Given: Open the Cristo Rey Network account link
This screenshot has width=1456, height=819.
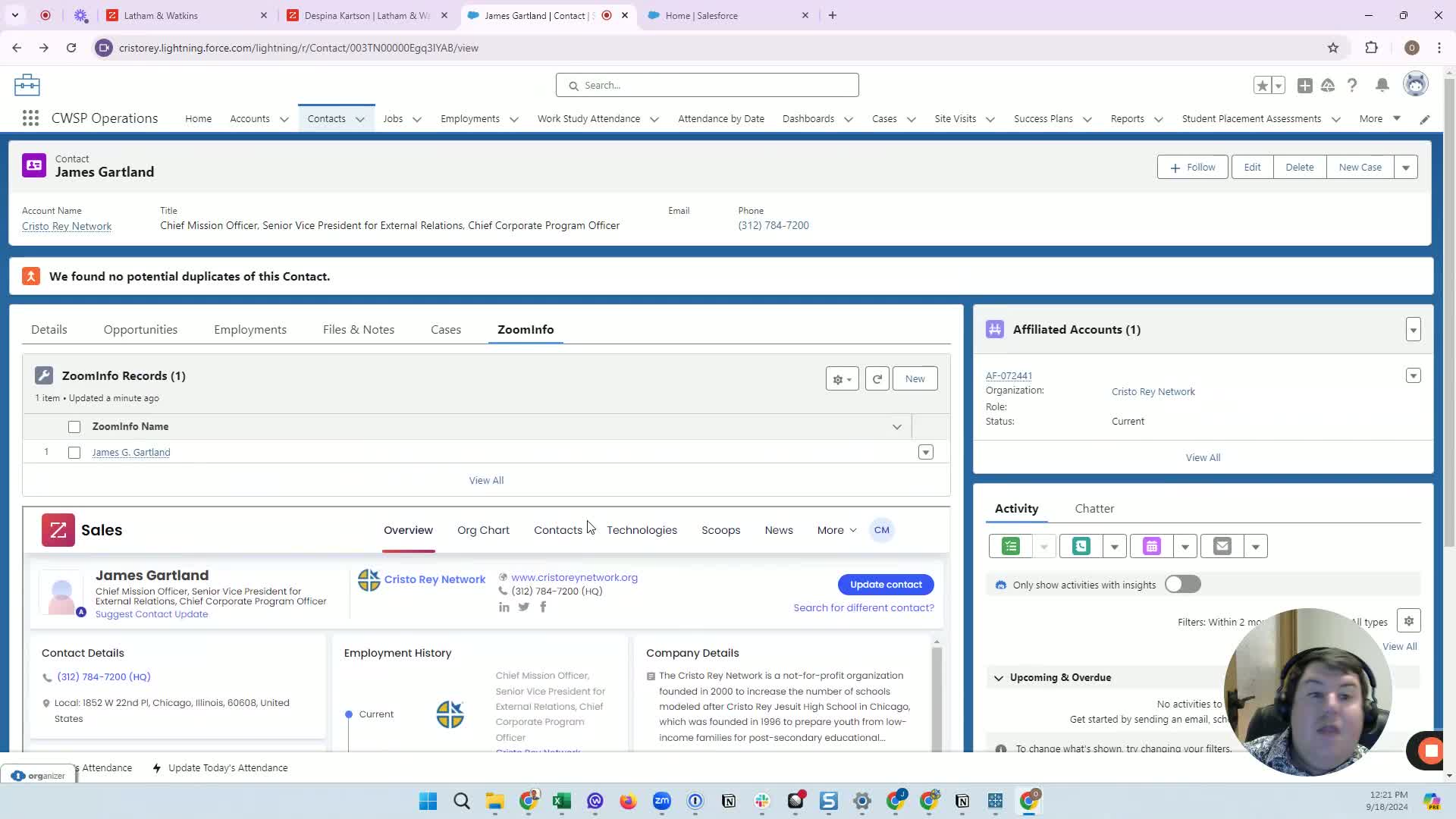Looking at the screenshot, I should click(67, 226).
